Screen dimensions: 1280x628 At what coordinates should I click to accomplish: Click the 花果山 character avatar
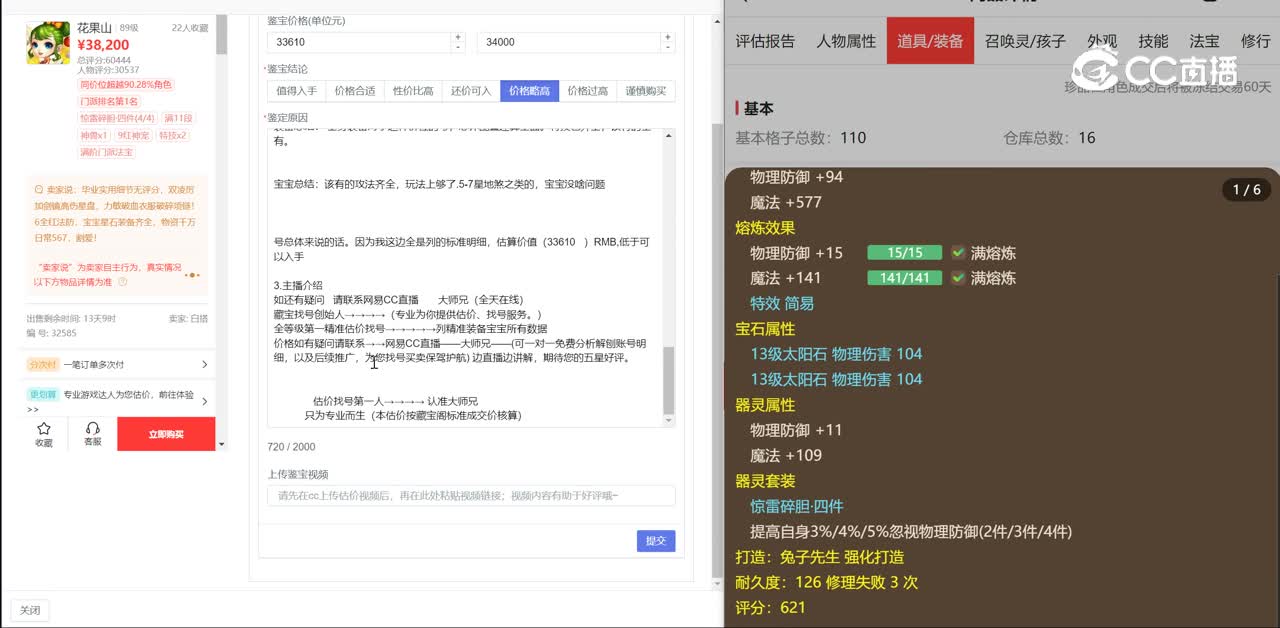tap(48, 42)
